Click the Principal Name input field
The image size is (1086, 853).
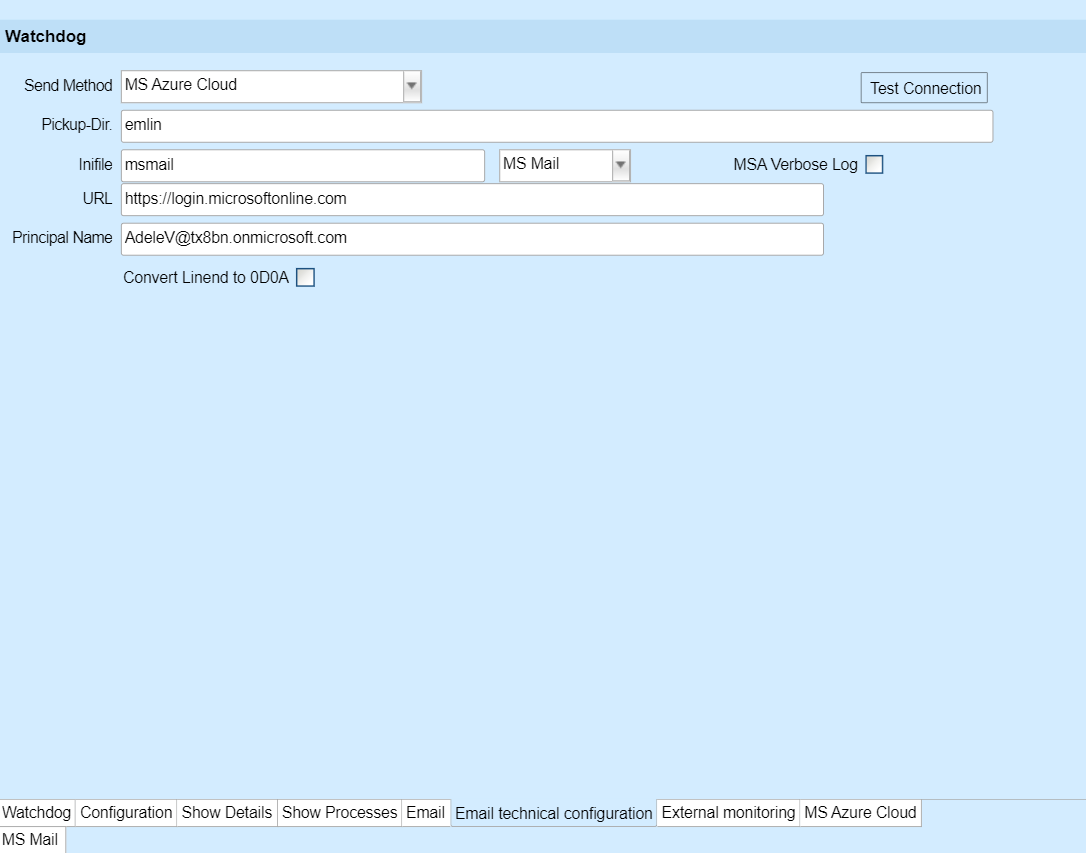[472, 239]
